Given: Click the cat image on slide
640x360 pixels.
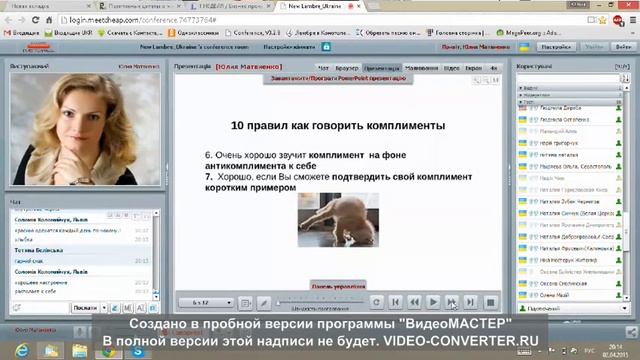Looking at the screenshot, I should tap(338, 220).
